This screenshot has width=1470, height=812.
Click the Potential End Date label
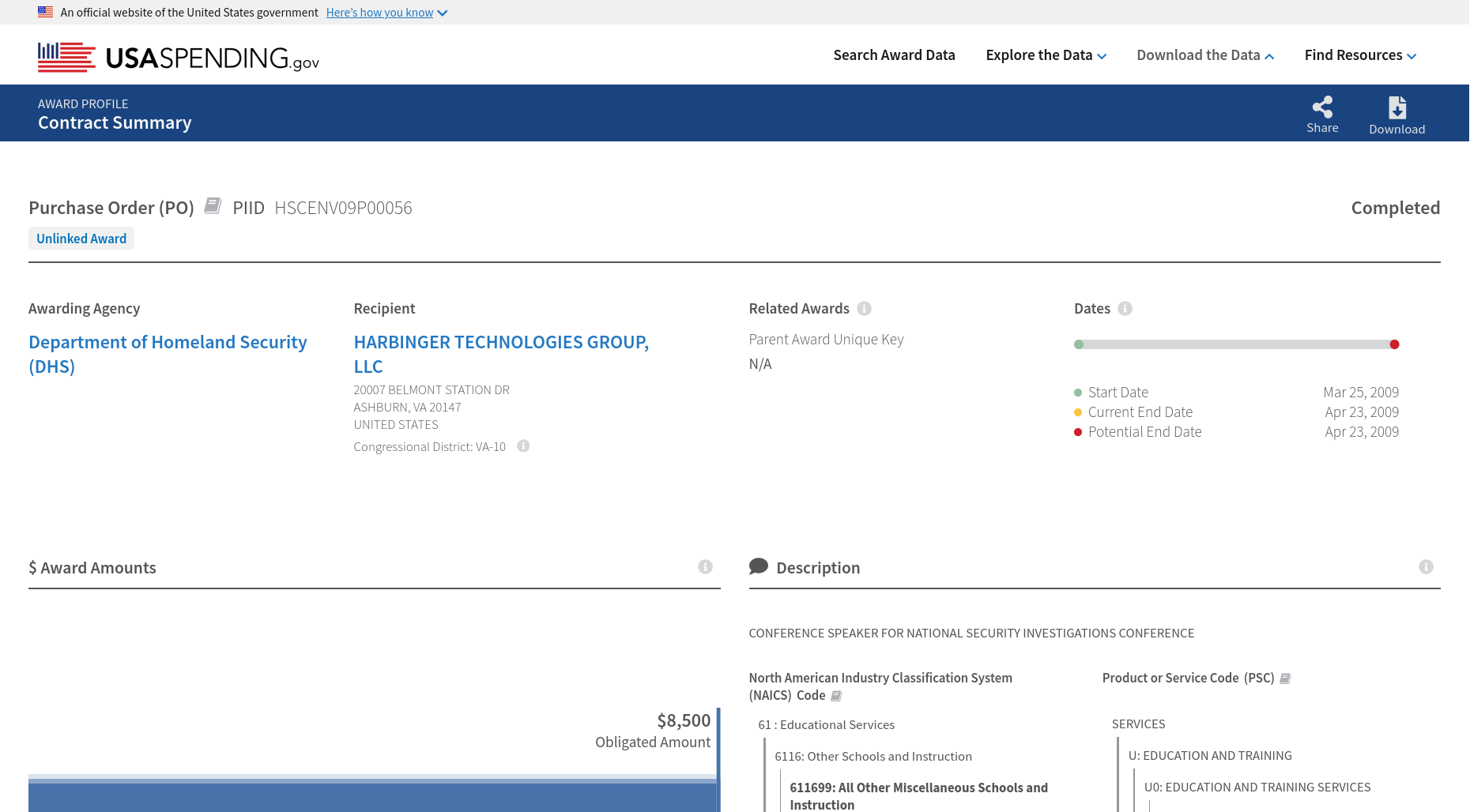(1145, 432)
